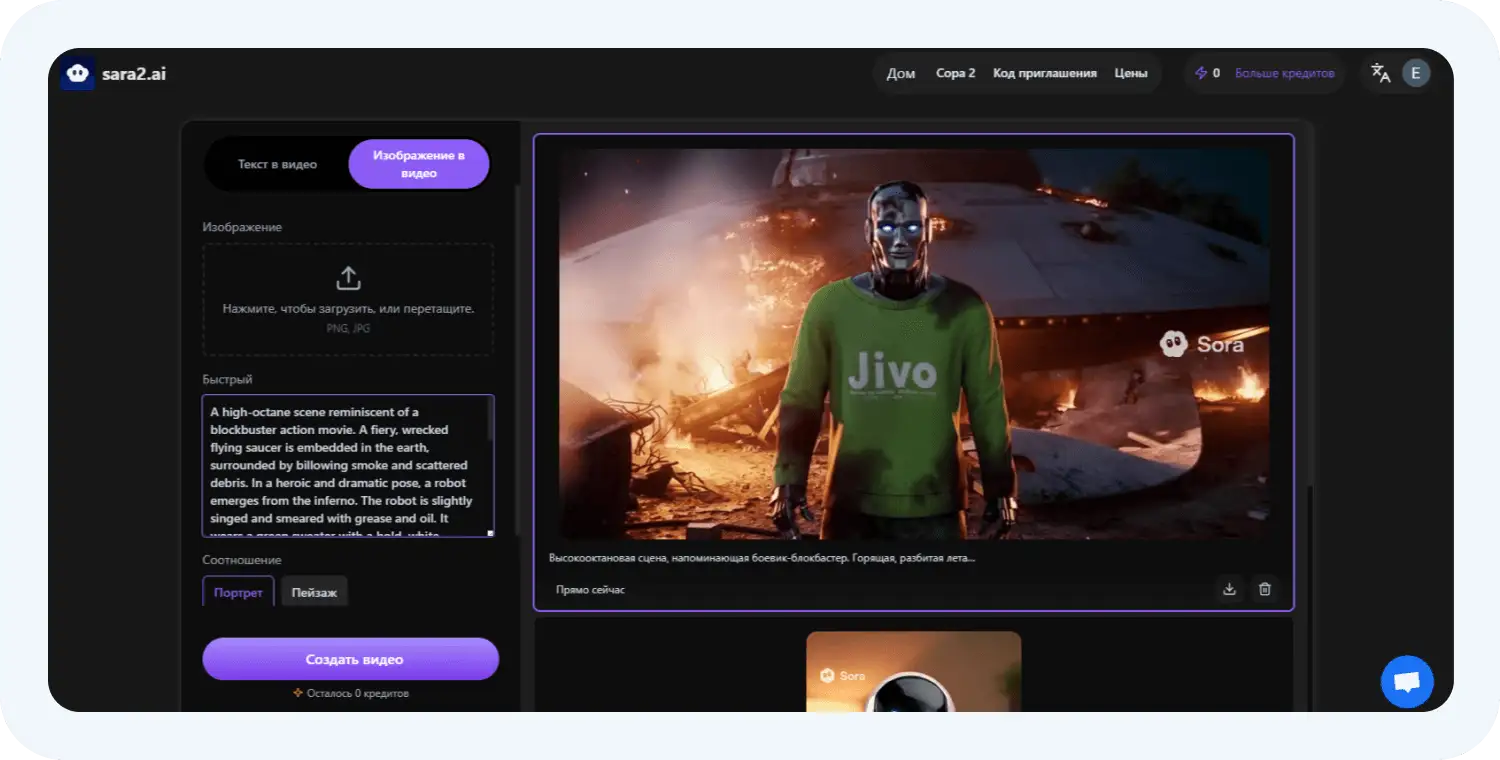Choose the Пейзаж aspect ratio
This screenshot has width=1500, height=760.
point(314,592)
